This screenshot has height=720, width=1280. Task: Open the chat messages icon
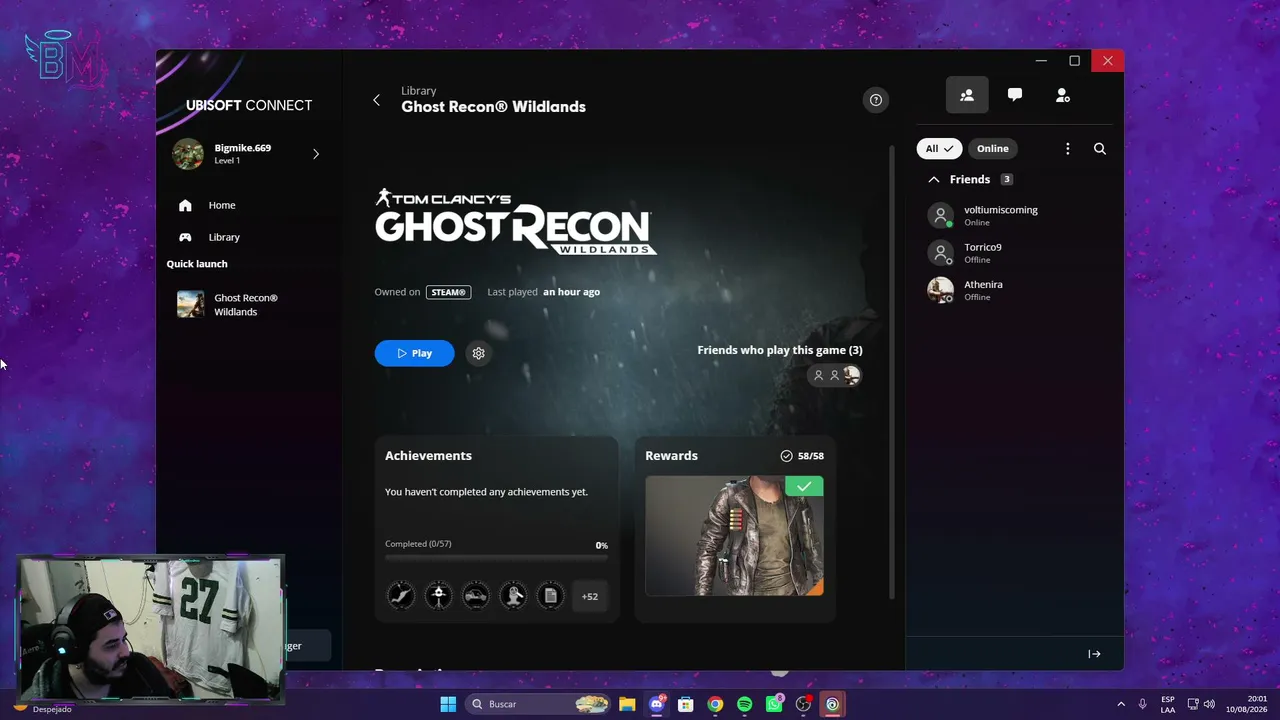[1015, 95]
